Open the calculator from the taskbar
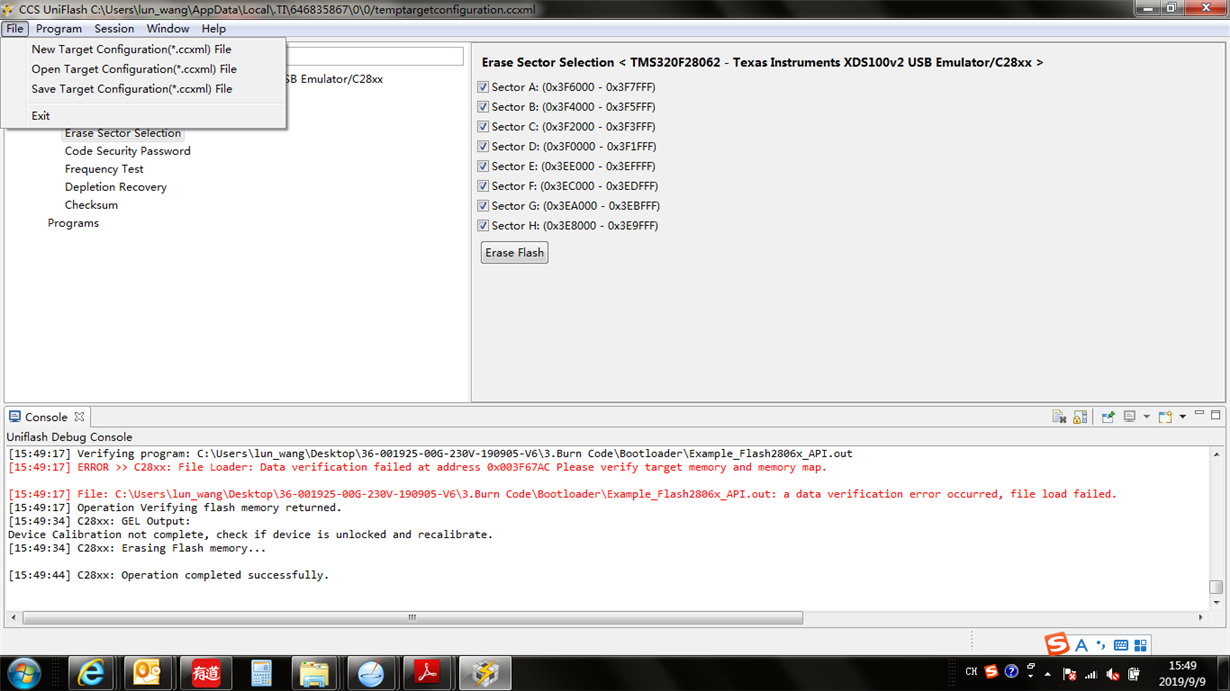The height and width of the screenshot is (691, 1230). (261, 673)
